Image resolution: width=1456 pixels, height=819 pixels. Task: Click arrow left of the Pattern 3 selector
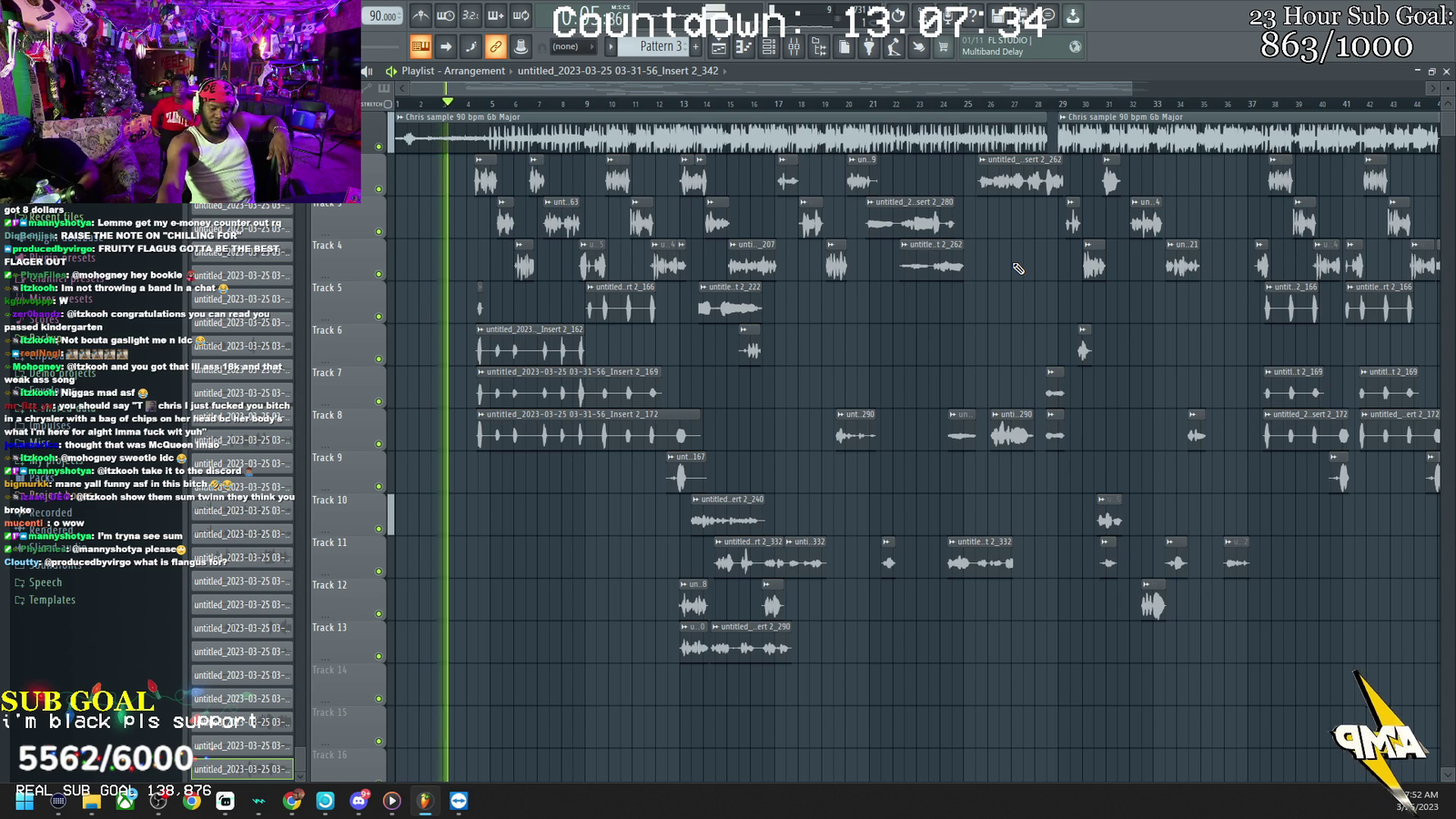612,46
